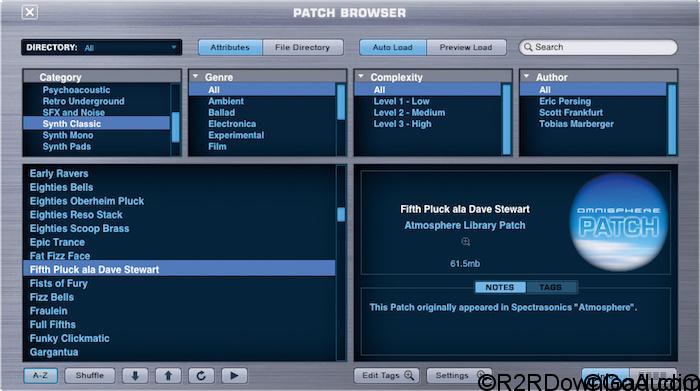
Task: Filter by Film genre
Action: click(x=217, y=146)
